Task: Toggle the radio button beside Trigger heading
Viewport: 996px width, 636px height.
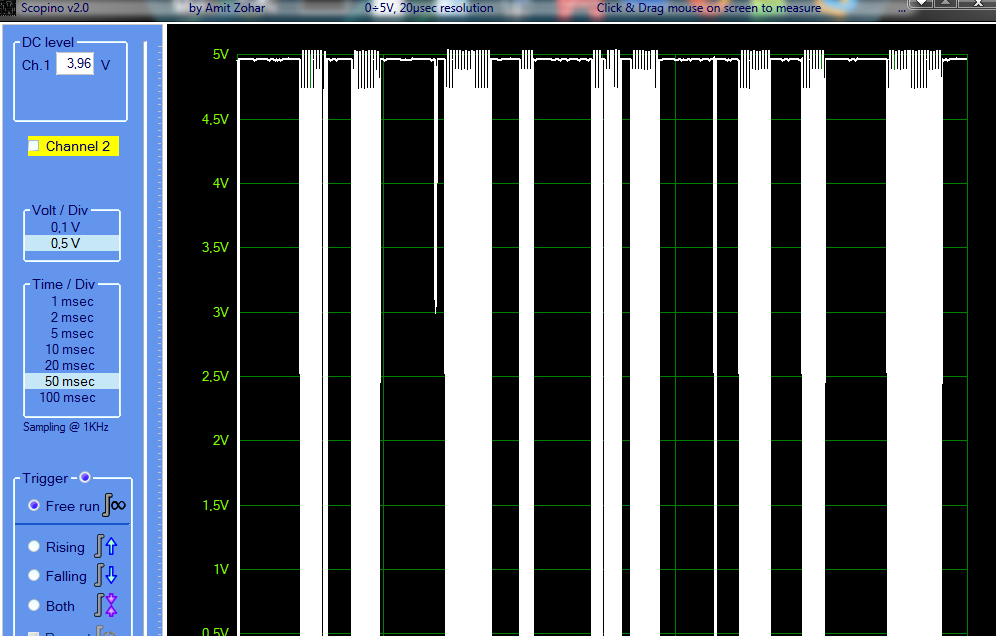Action: [84, 477]
